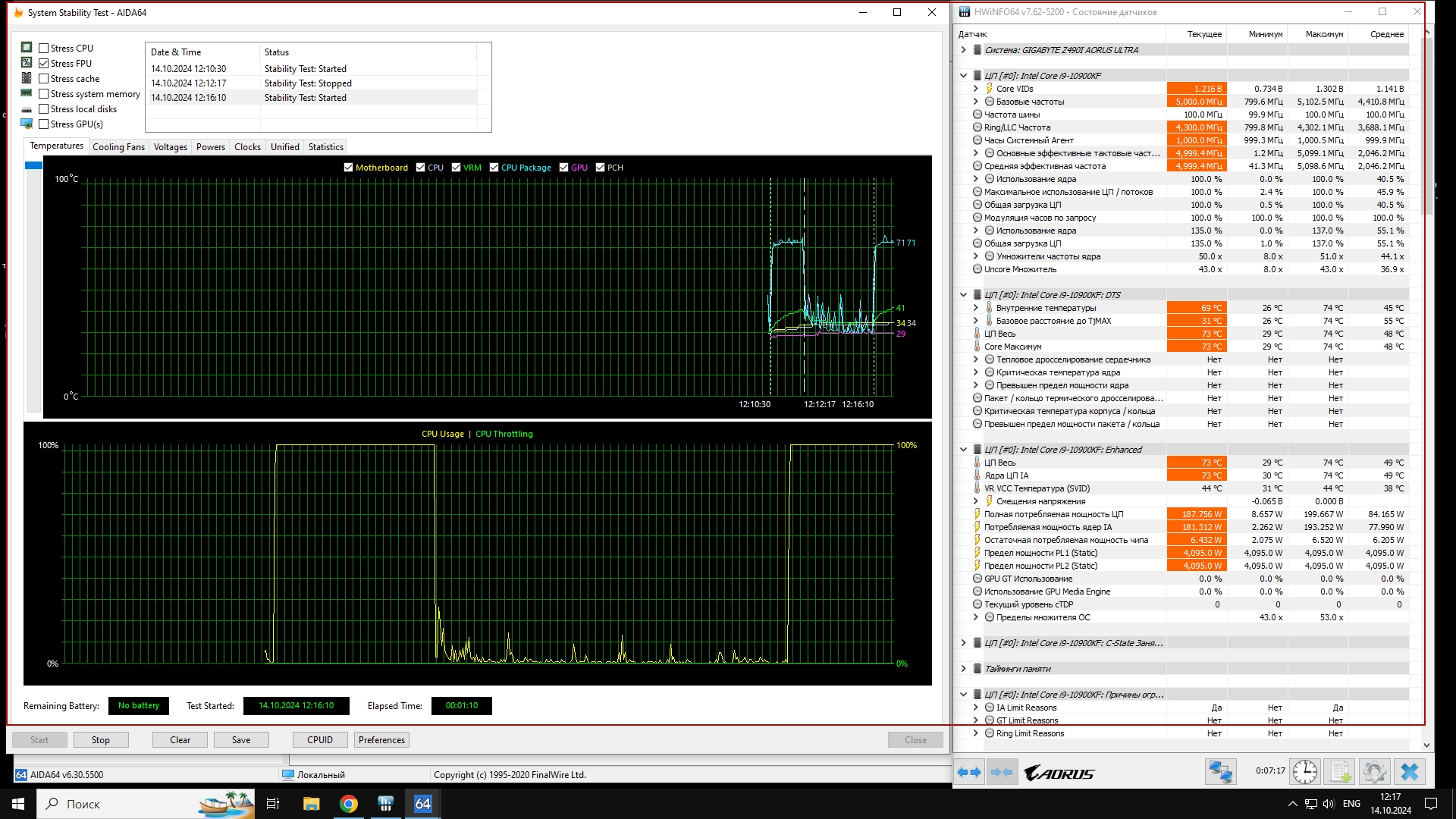
Task: Expand the GIGABYTE Z490I AORUS ULTRA system node
Action: pos(964,50)
